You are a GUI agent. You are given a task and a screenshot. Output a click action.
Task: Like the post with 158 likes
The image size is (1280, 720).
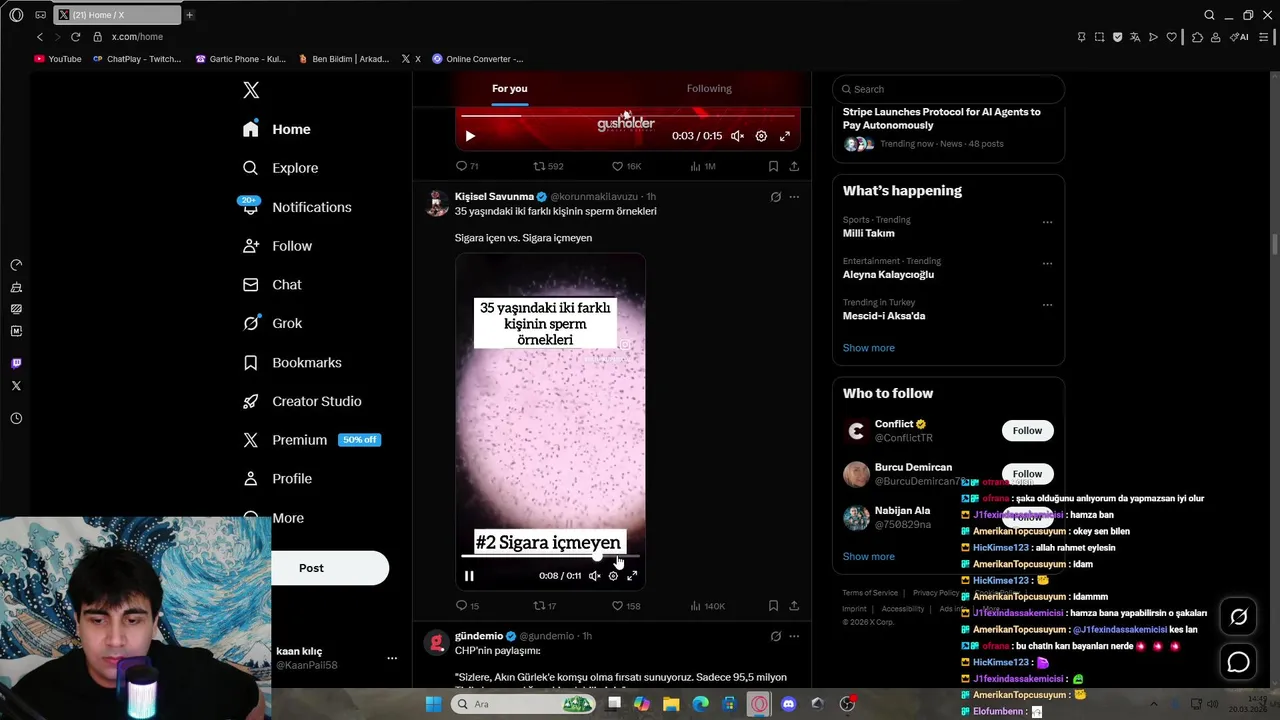tap(626, 606)
